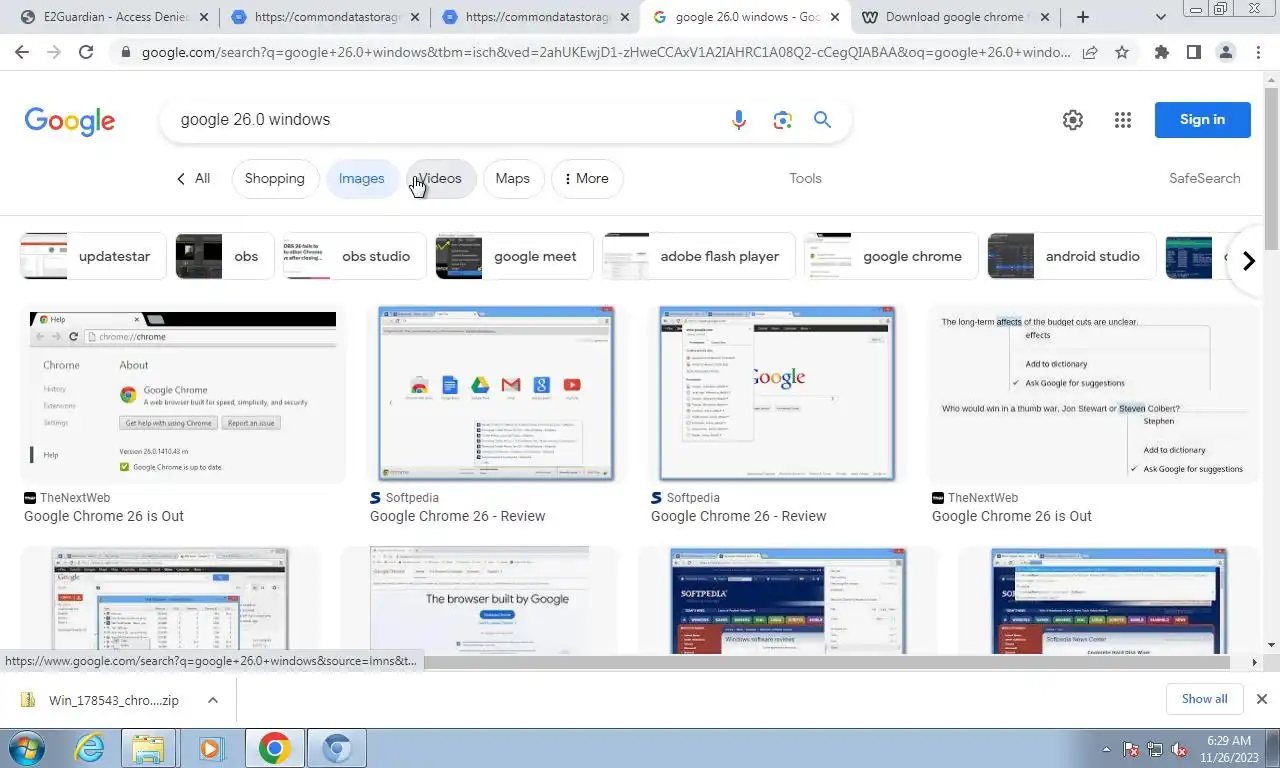
Task: Expand the More search filters menu
Action: (x=587, y=179)
